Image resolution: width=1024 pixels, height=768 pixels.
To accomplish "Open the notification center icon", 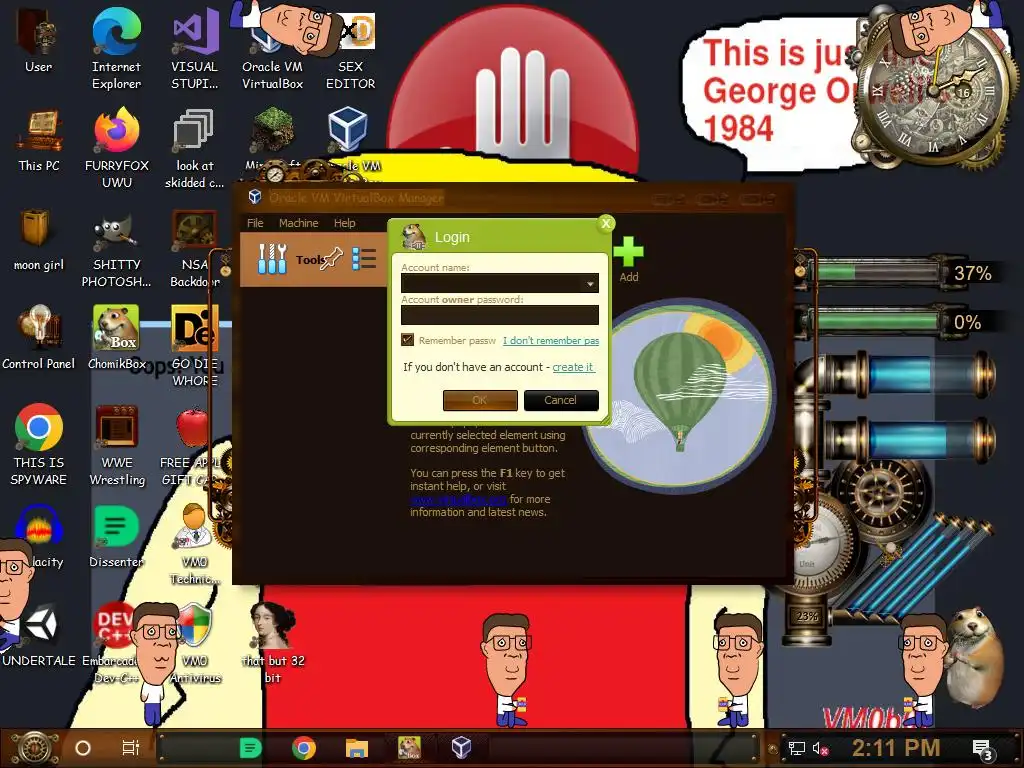I will [x=983, y=750].
